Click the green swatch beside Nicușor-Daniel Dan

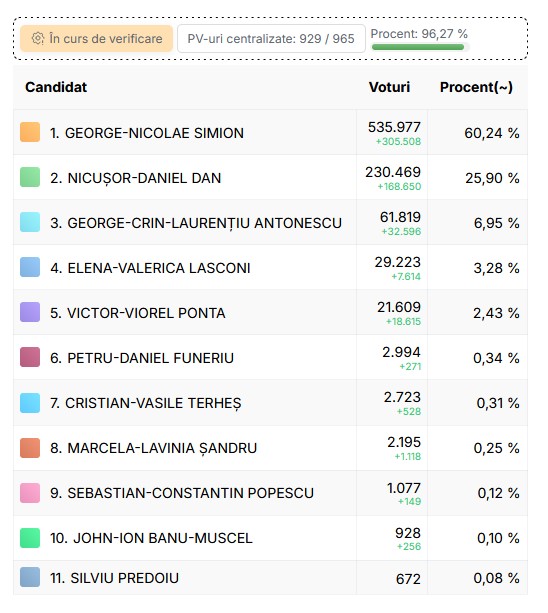pyautogui.click(x=30, y=177)
